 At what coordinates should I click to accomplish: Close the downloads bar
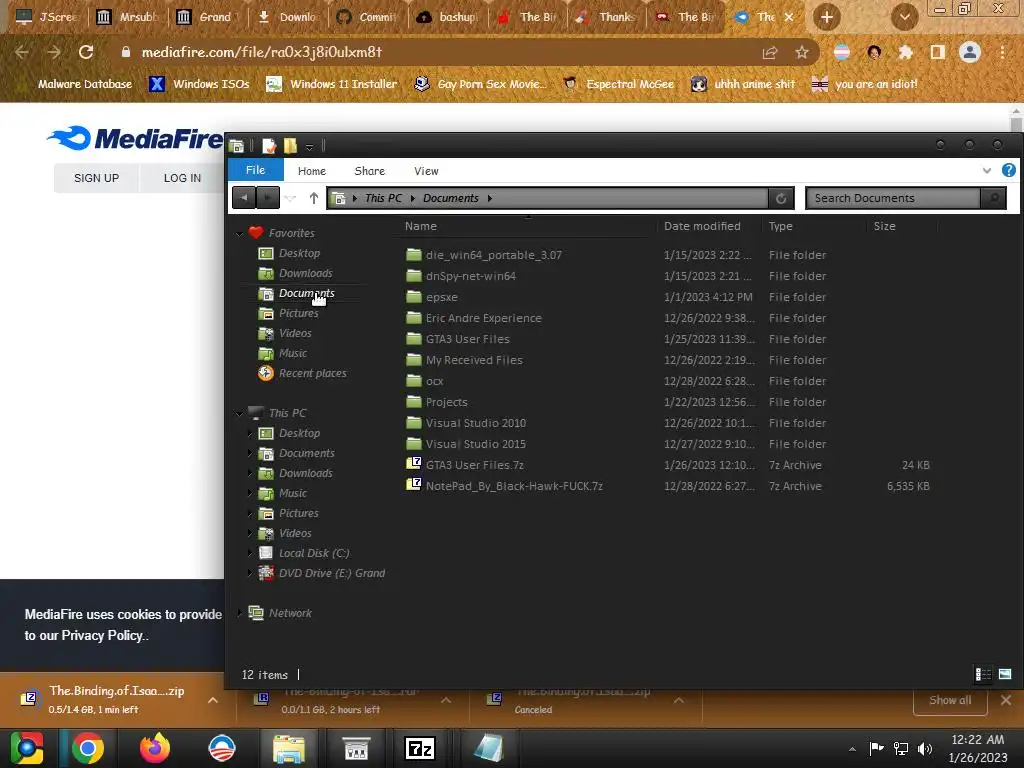[1006, 700]
